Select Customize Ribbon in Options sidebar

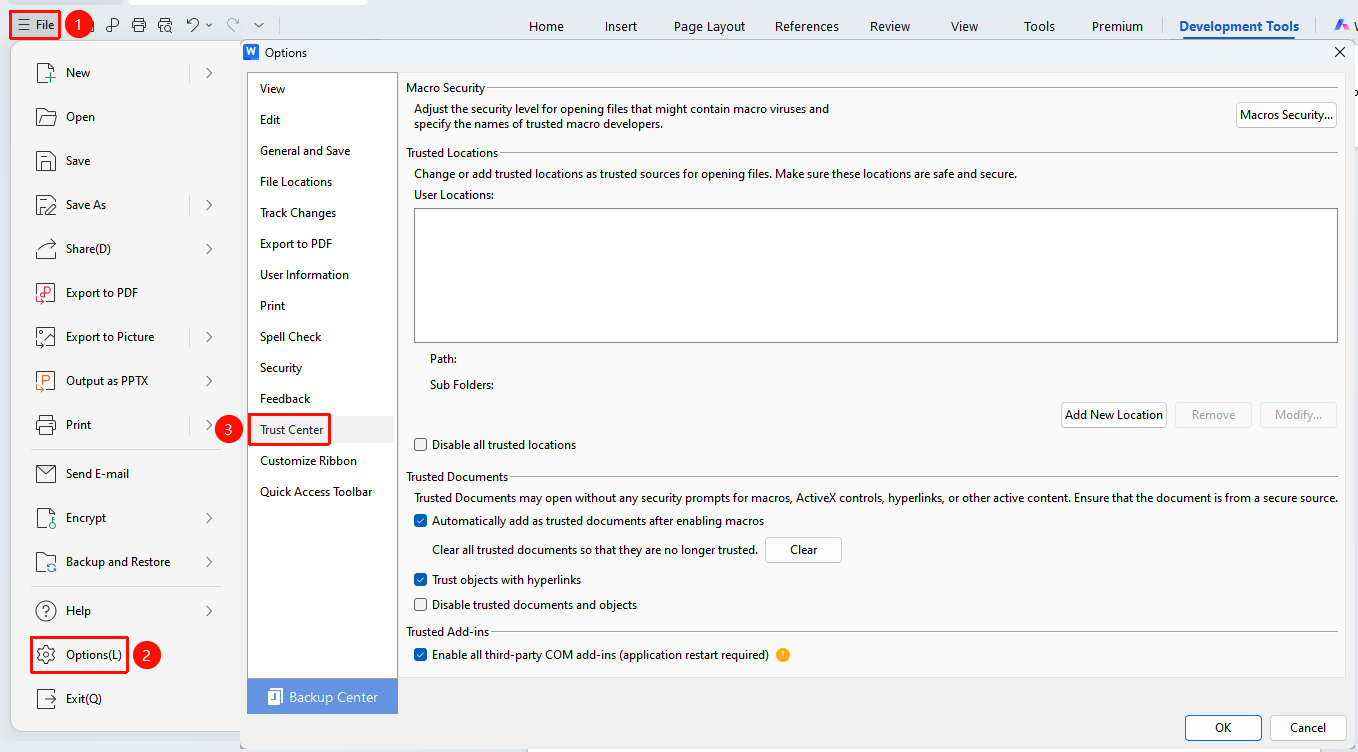(321, 461)
